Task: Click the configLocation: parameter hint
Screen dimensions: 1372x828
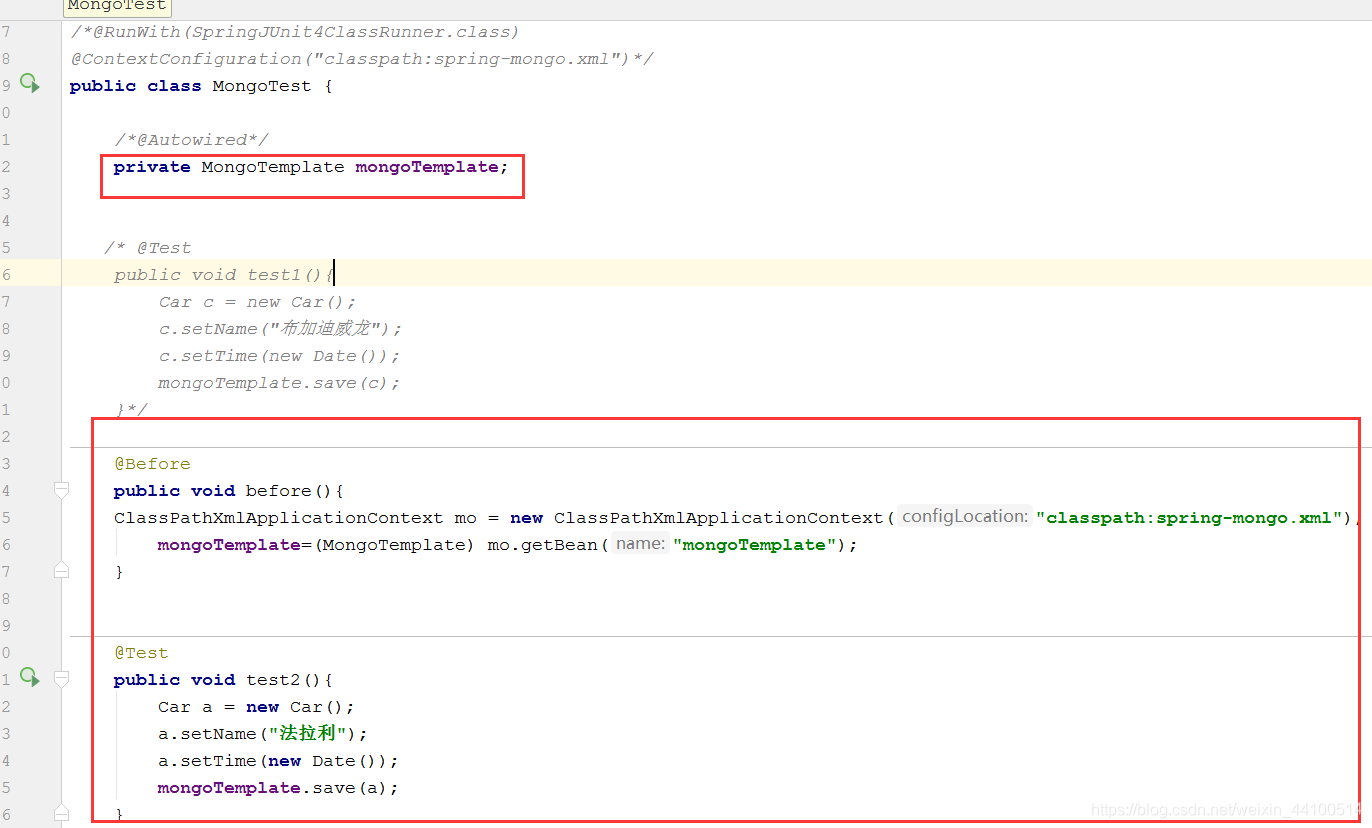Action: pyautogui.click(x=964, y=517)
